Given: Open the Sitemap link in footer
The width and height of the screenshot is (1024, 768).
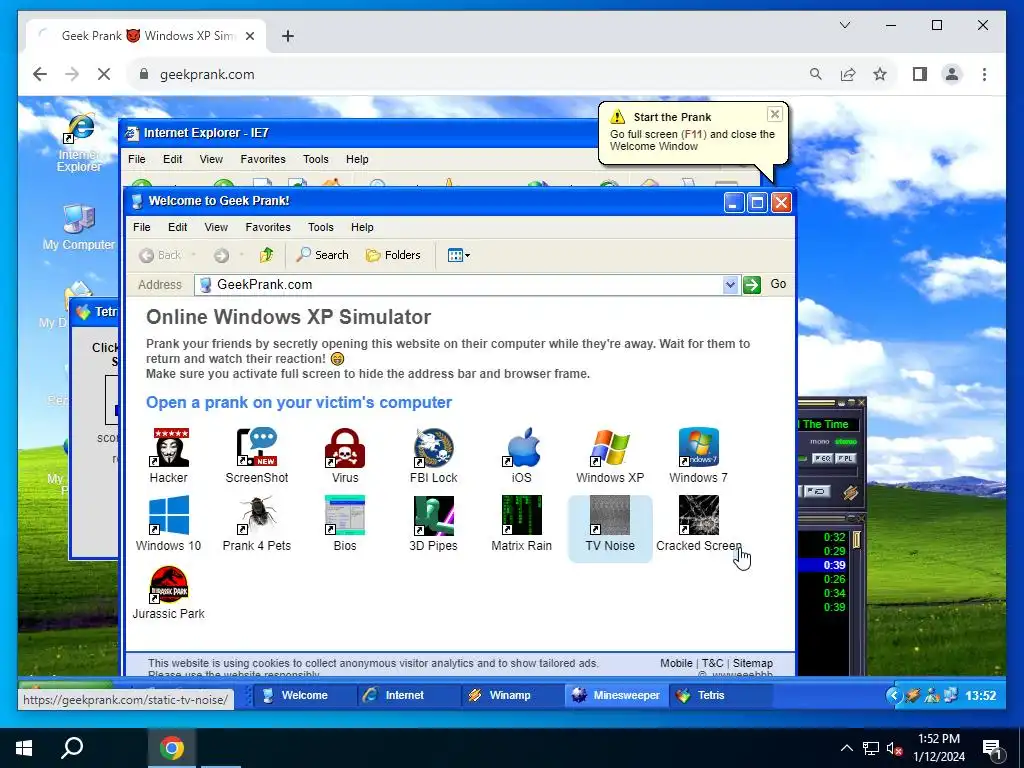Looking at the screenshot, I should pos(752,663).
